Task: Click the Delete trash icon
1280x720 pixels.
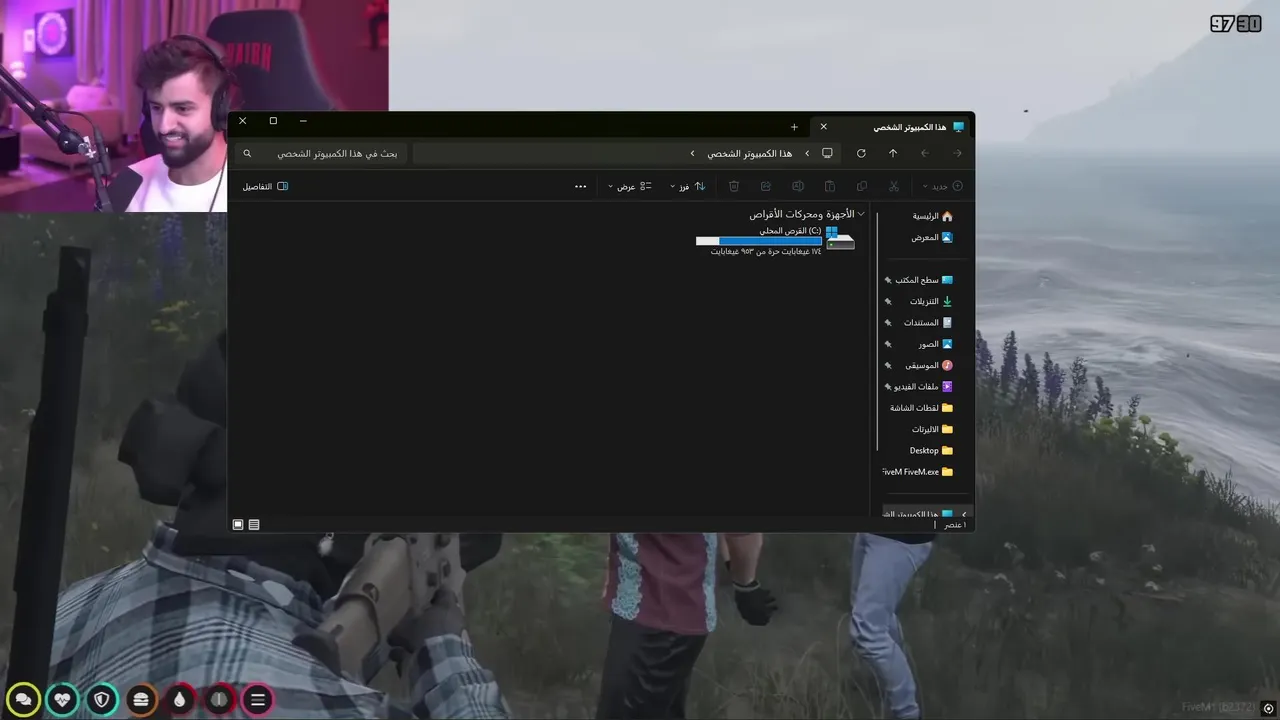Action: 734,186
